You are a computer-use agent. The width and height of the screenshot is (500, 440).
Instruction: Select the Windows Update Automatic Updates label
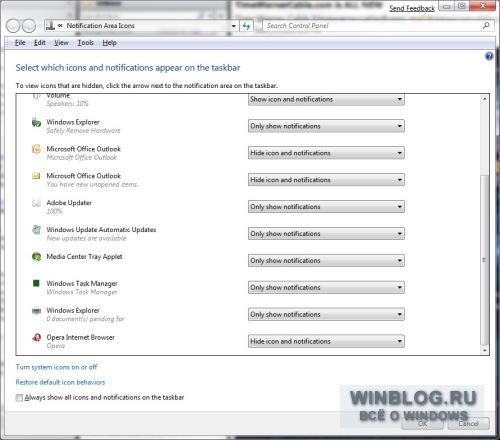click(x=101, y=229)
